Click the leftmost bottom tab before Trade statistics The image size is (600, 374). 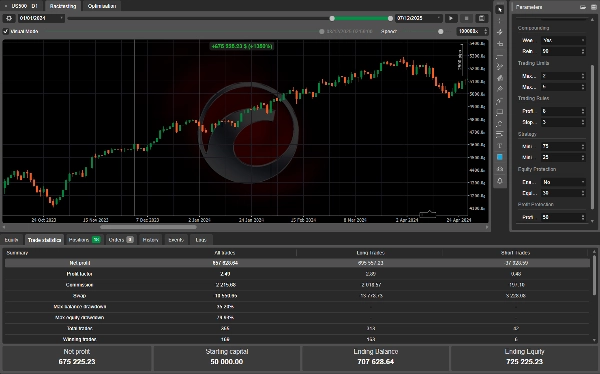click(x=11, y=240)
